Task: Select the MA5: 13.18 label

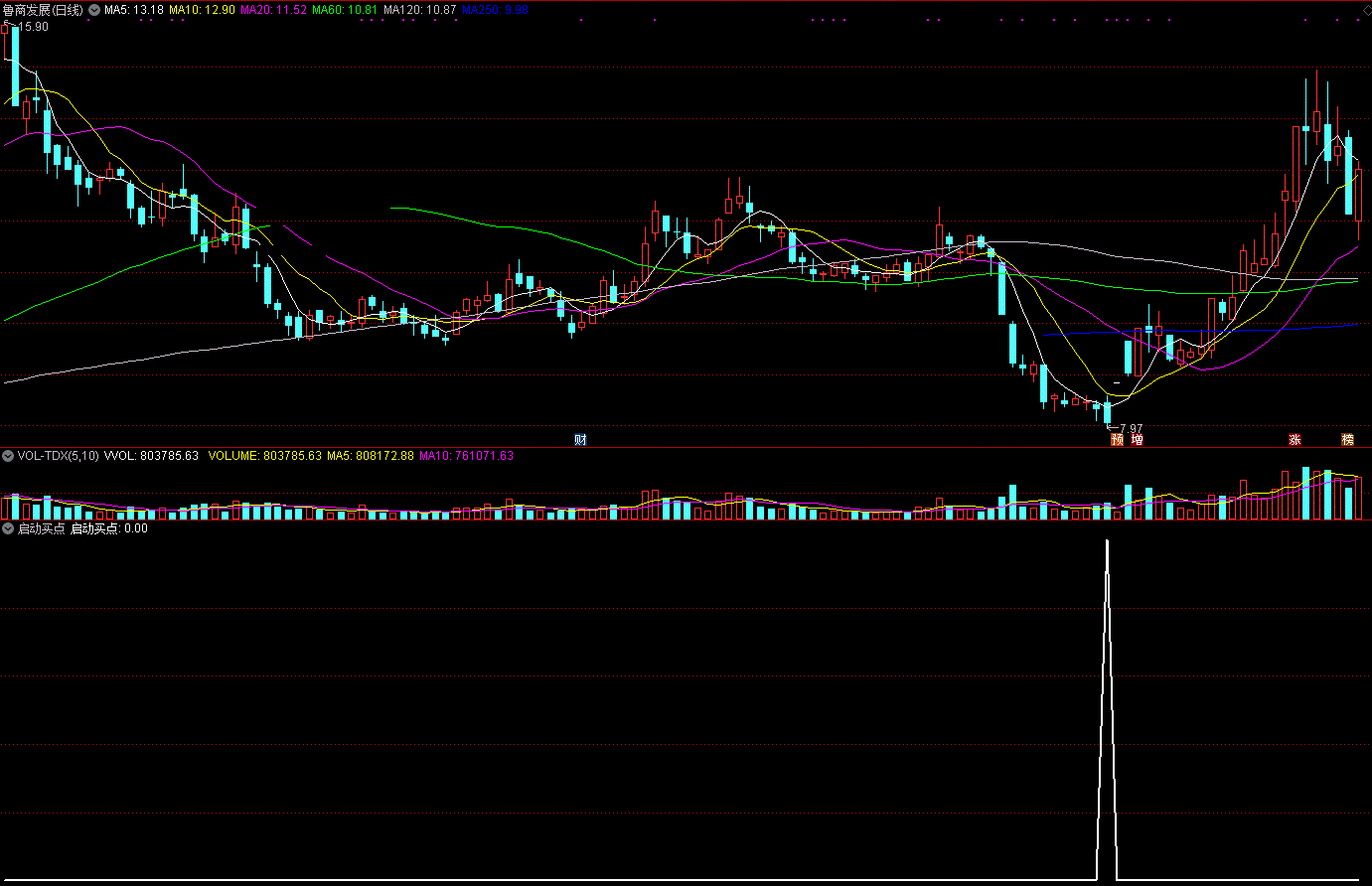Action: 134,9
